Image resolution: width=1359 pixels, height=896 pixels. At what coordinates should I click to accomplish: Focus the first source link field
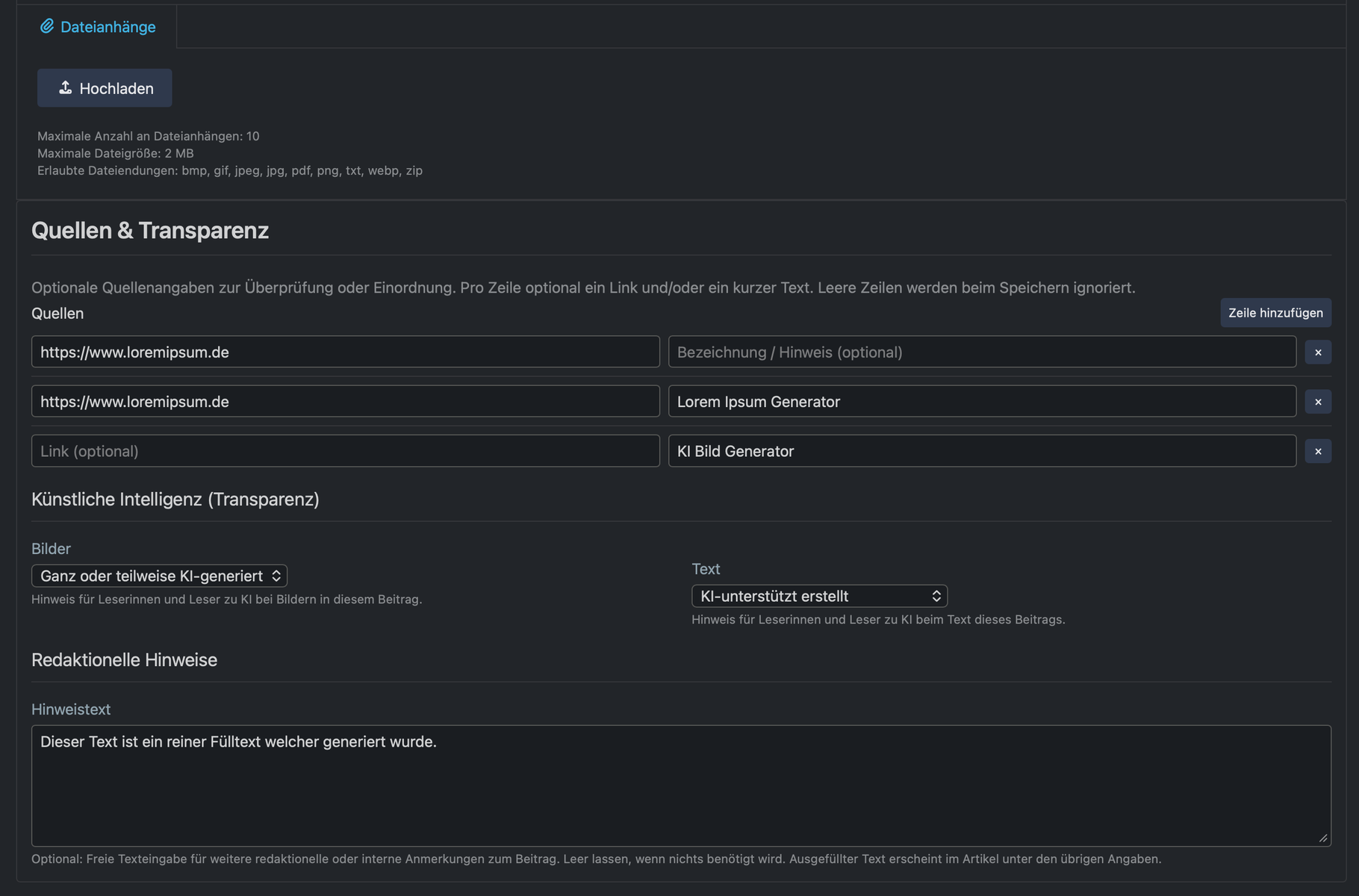pyautogui.click(x=345, y=352)
